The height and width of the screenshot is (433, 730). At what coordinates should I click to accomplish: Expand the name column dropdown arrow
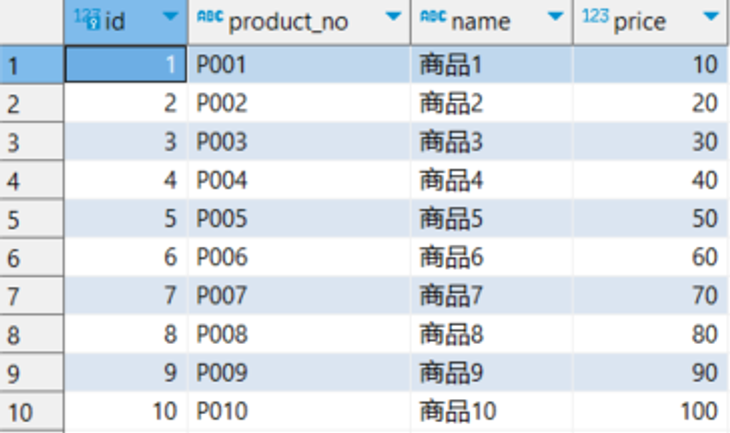[555, 18]
